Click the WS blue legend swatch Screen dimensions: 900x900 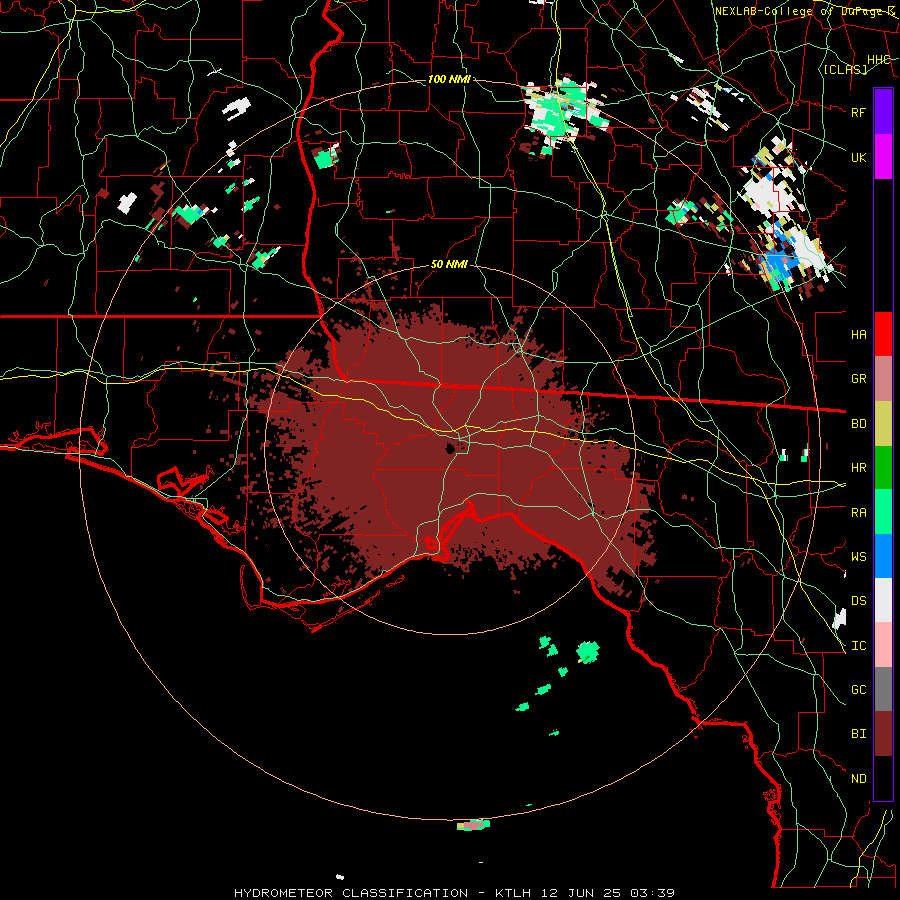click(883, 556)
